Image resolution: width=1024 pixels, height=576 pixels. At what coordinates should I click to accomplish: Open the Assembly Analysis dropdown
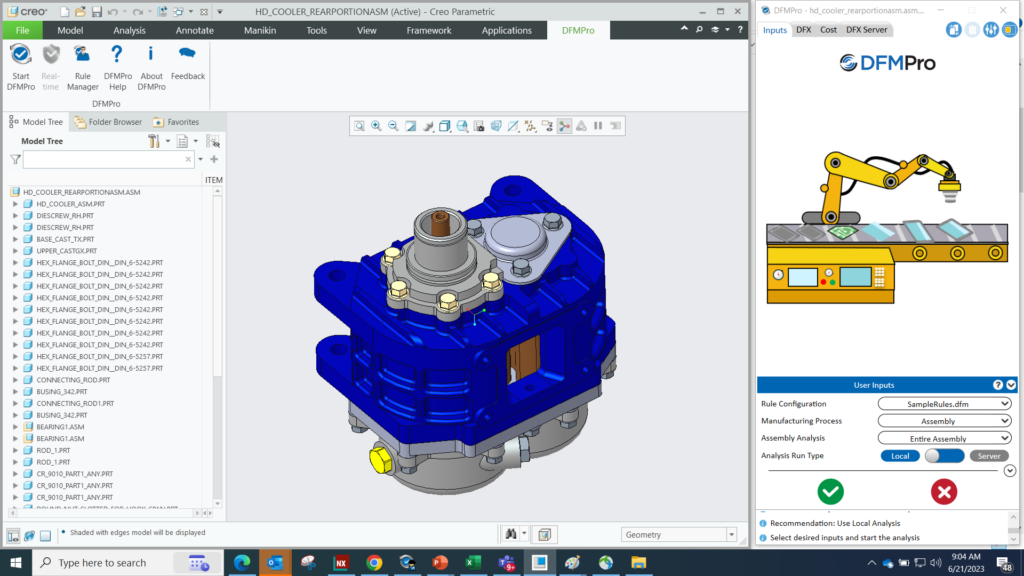(944, 438)
